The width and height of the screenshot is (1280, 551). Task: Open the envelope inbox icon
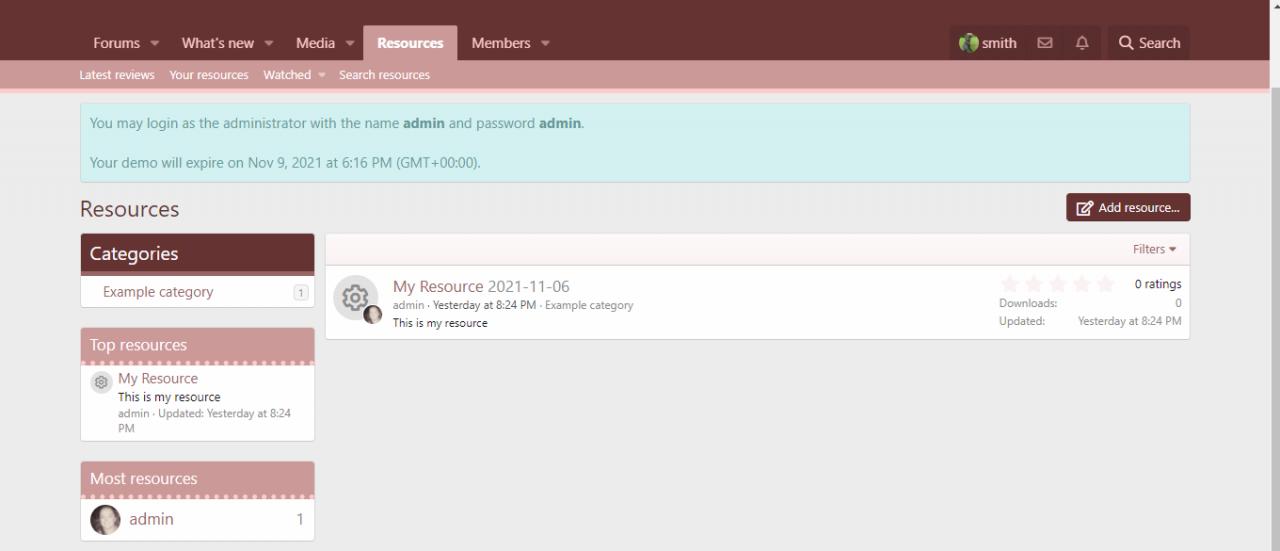1044,43
